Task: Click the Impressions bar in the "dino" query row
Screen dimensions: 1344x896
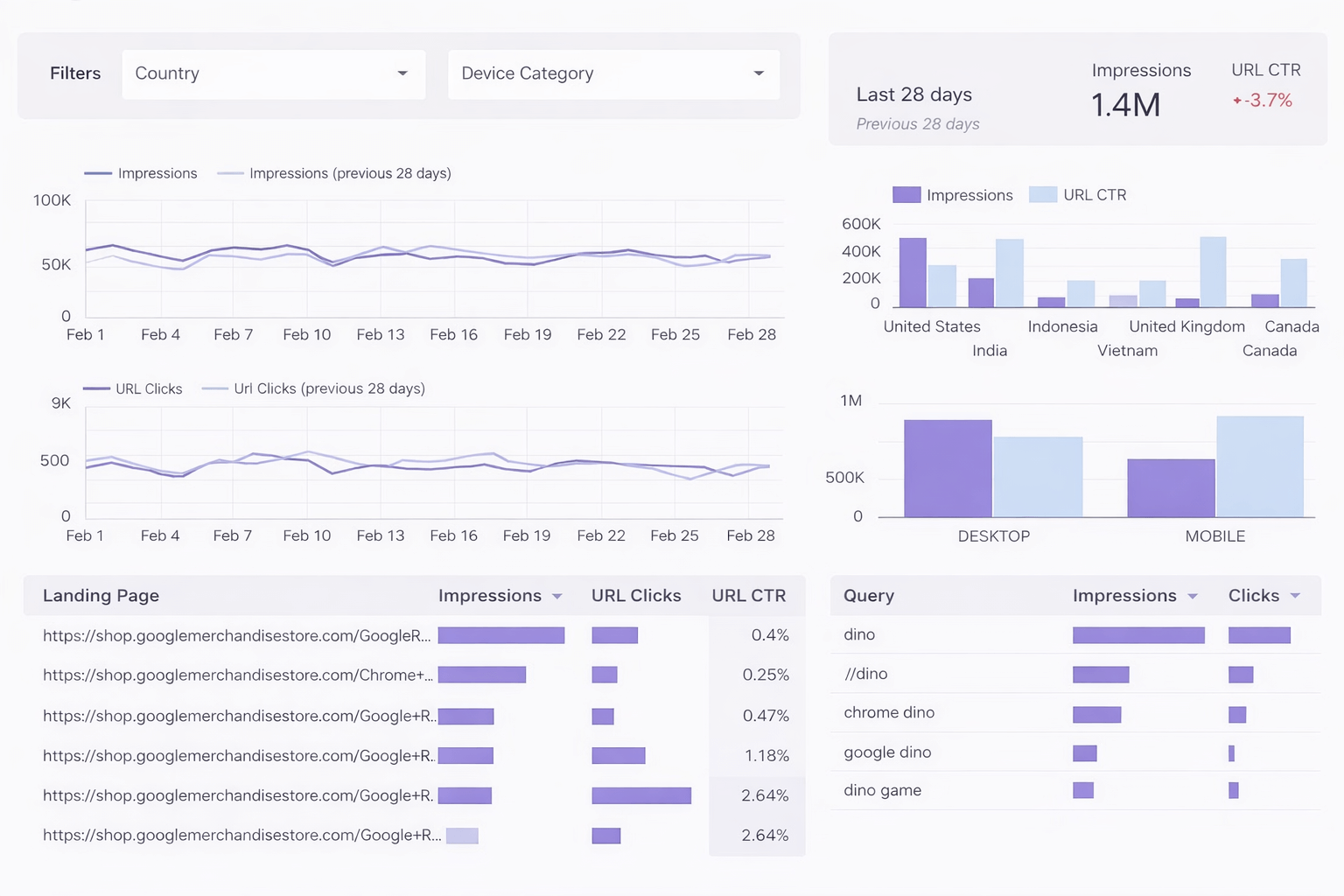Action: pyautogui.click(x=1138, y=635)
